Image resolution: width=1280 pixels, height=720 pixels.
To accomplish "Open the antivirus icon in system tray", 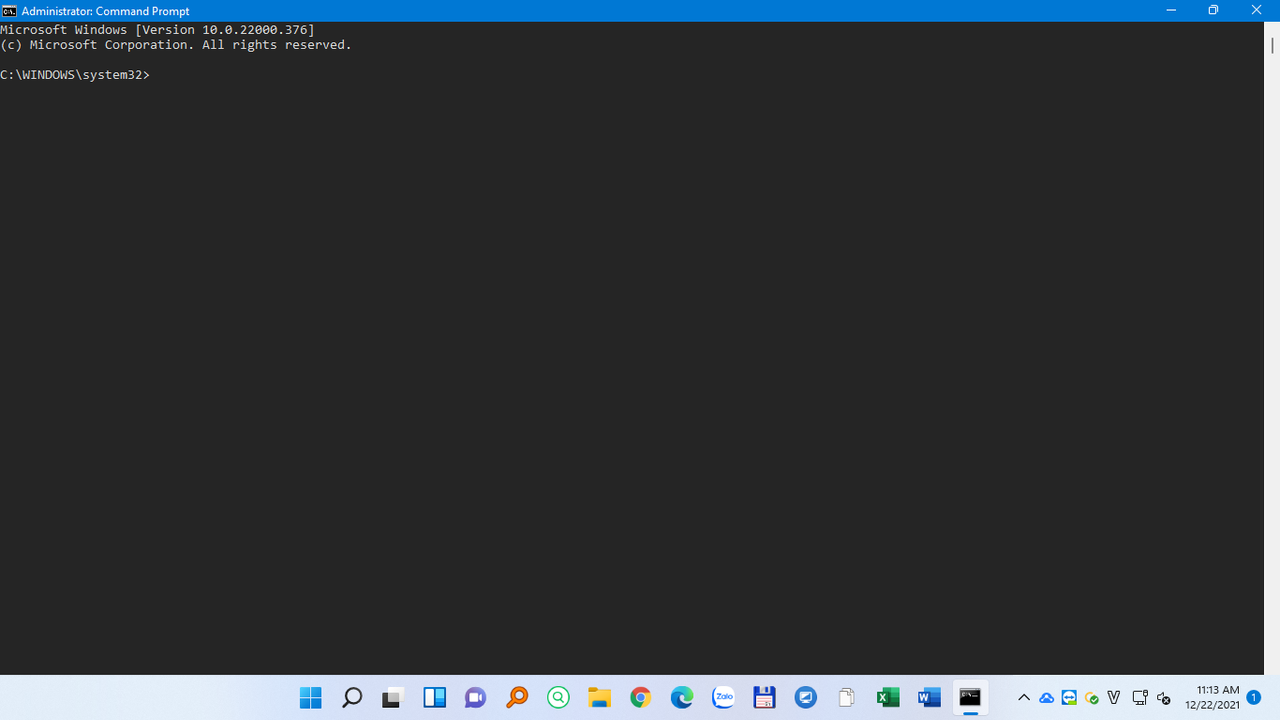I will click(1092, 697).
